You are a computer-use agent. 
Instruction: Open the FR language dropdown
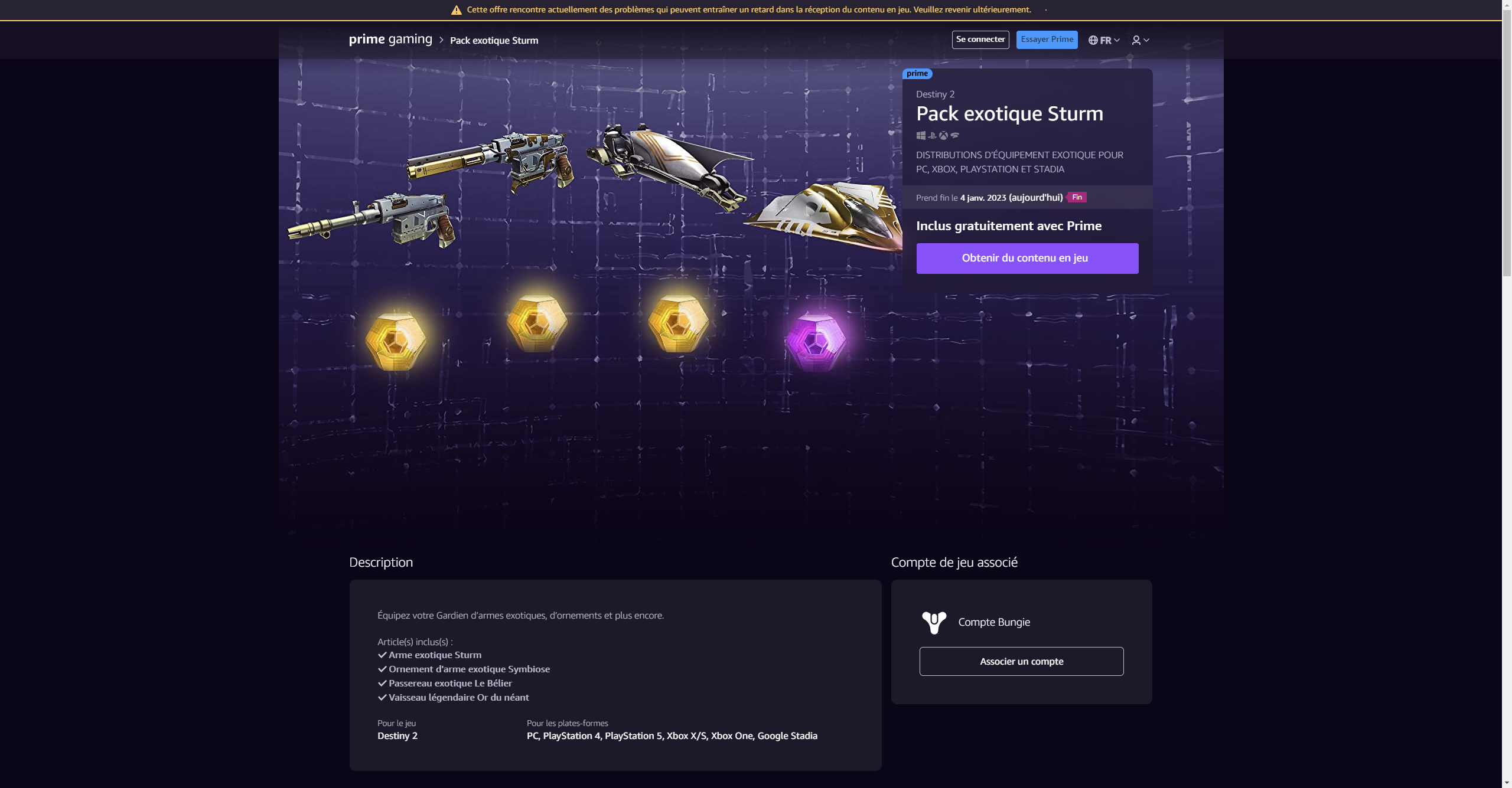(x=1104, y=40)
